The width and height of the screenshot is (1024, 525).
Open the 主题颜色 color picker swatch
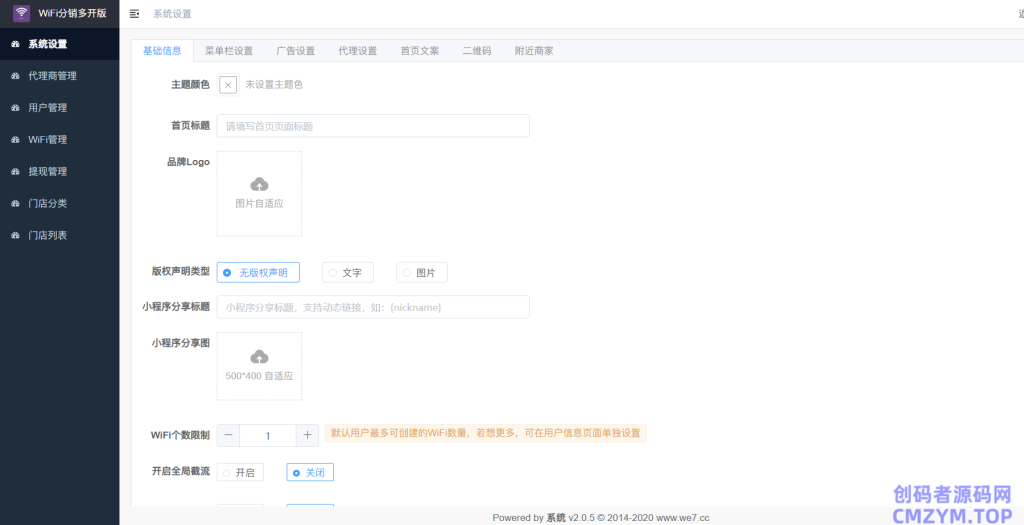(228, 85)
